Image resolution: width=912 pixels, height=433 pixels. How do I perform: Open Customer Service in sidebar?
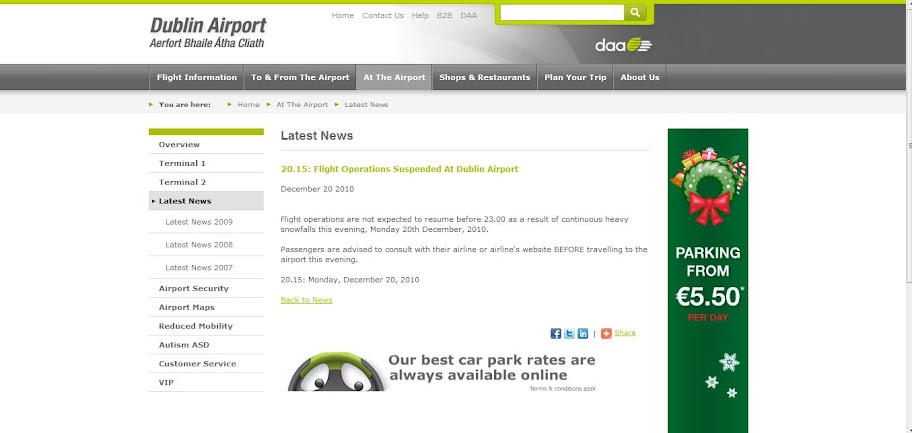click(x=206, y=364)
